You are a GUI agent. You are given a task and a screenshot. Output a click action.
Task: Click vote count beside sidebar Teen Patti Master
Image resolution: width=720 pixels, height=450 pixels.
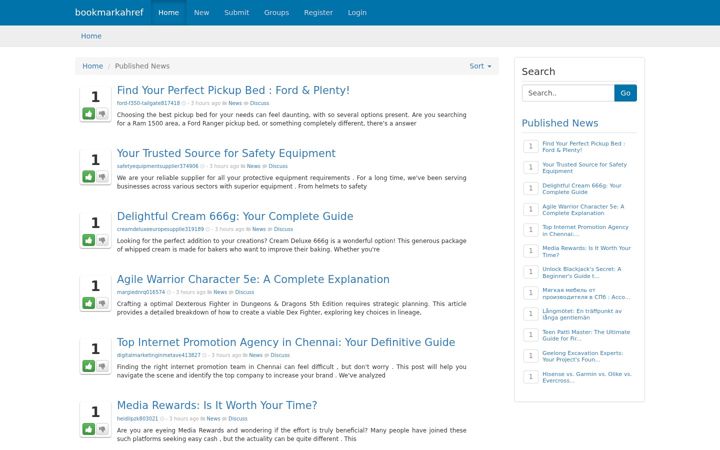(x=531, y=335)
